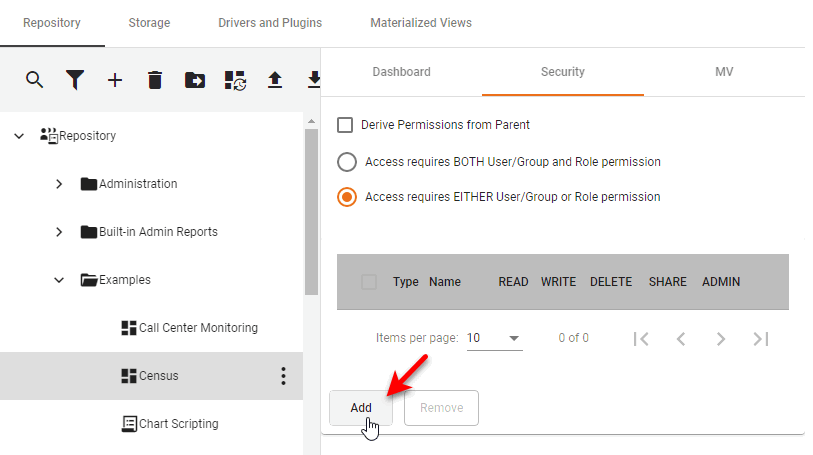This screenshot has height=455, width=813.
Task: Expand the Administration folder
Action: tap(59, 184)
